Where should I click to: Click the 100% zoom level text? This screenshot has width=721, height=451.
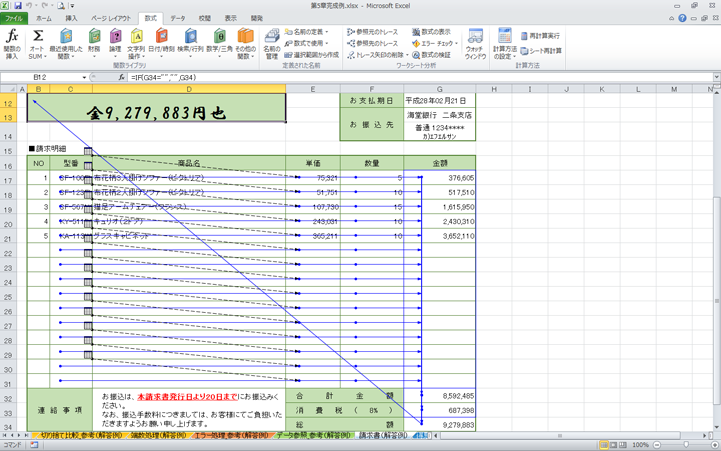pyautogui.click(x=640, y=445)
